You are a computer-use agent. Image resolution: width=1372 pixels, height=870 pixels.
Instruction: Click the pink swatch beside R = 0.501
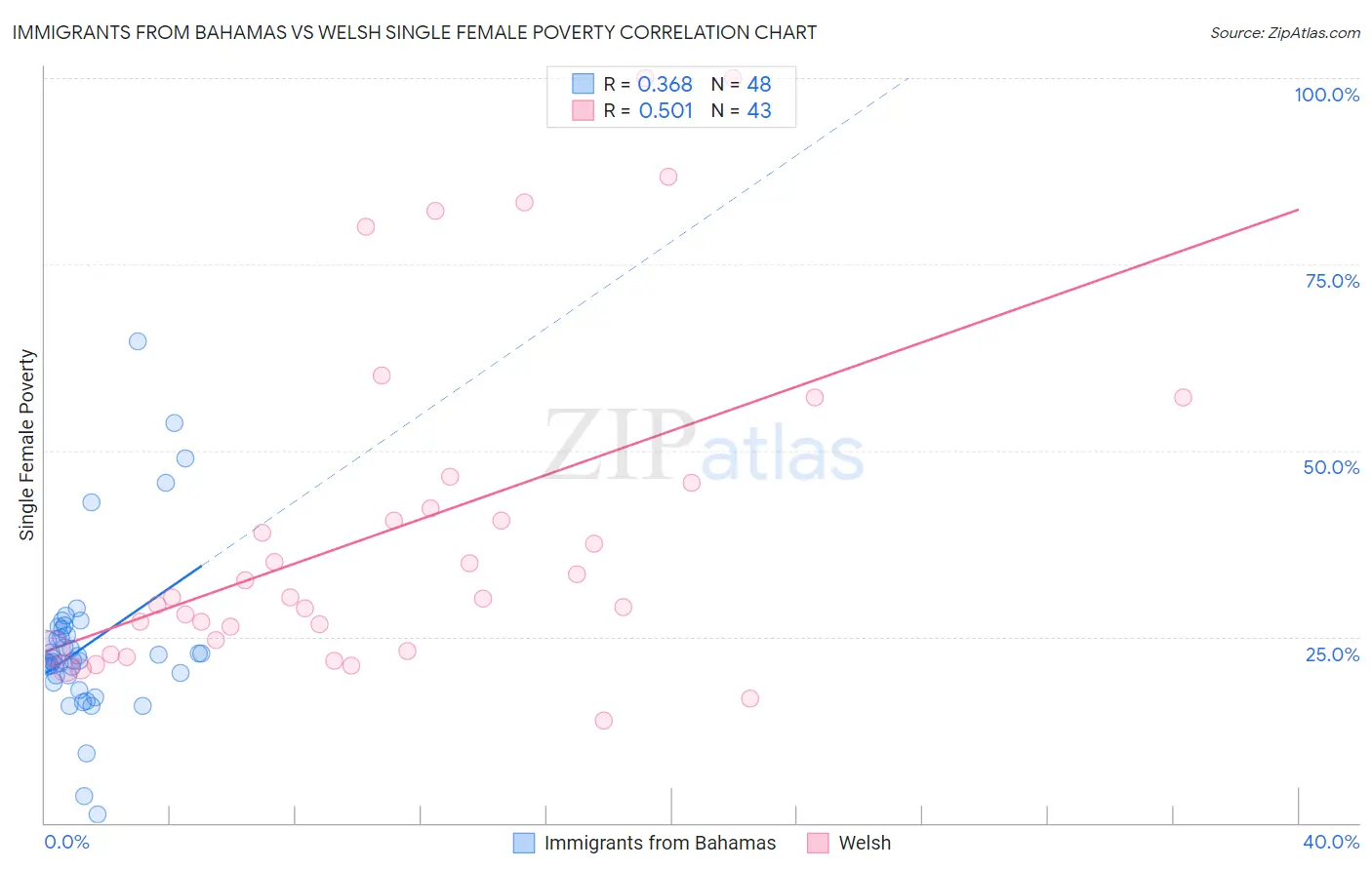tap(583, 110)
